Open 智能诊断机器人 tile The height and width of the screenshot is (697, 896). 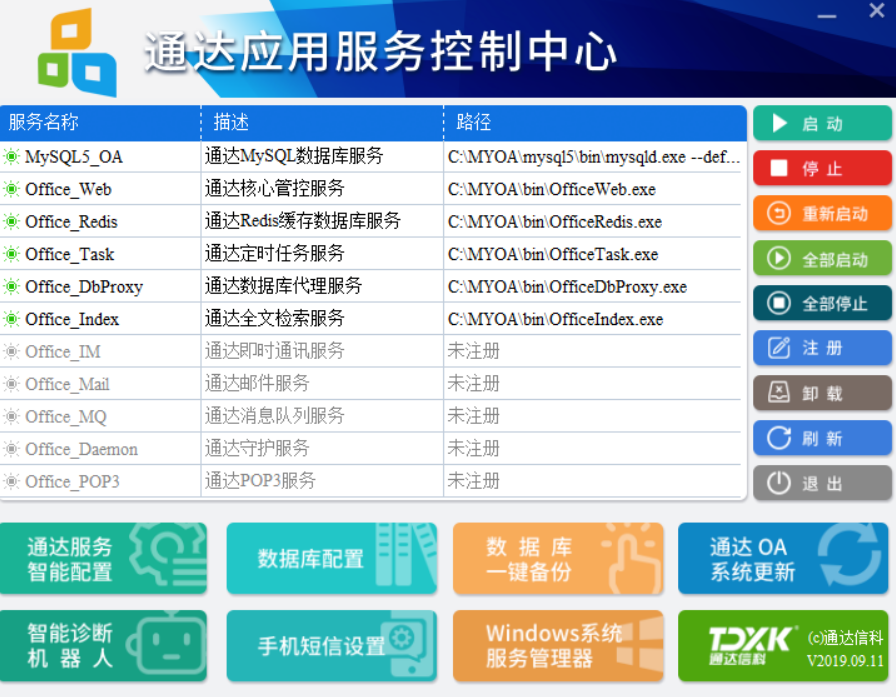(103, 646)
